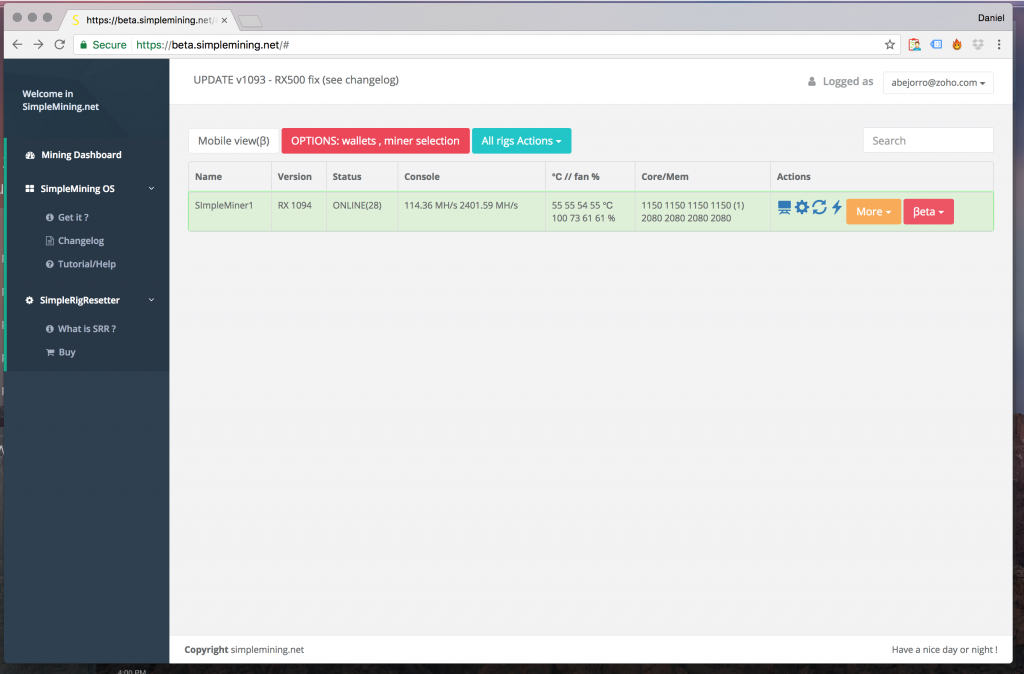Screen dimensions: 1024x674
Task: Click the 100 73 61 61 % fan speeds
Action: point(583,218)
